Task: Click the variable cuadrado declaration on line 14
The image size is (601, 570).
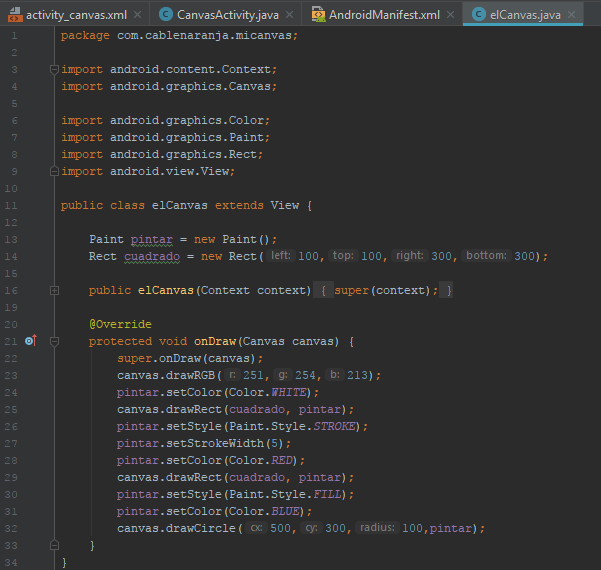Action: [x=152, y=256]
